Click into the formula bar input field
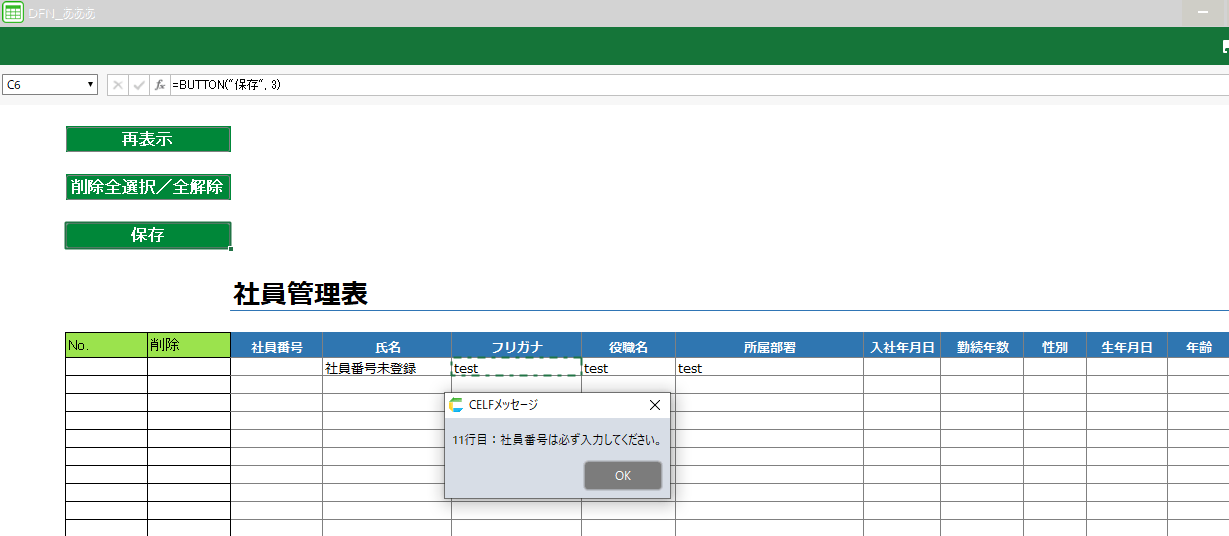1229x536 pixels. tap(700, 85)
